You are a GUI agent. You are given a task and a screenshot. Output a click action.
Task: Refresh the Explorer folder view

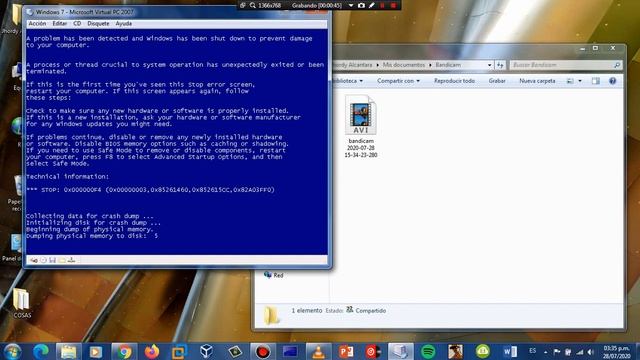(x=500, y=65)
